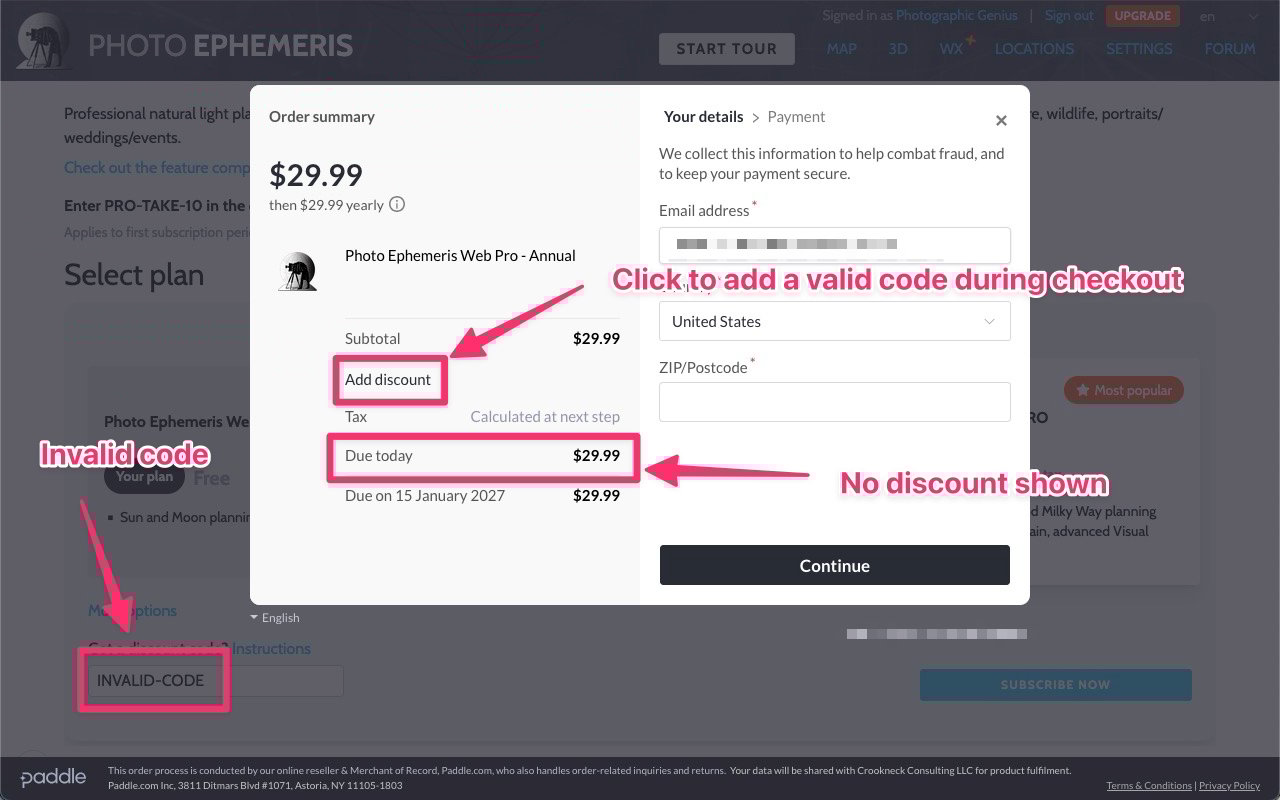
Task: Click the star on WX menu
Action: click(x=970, y=41)
